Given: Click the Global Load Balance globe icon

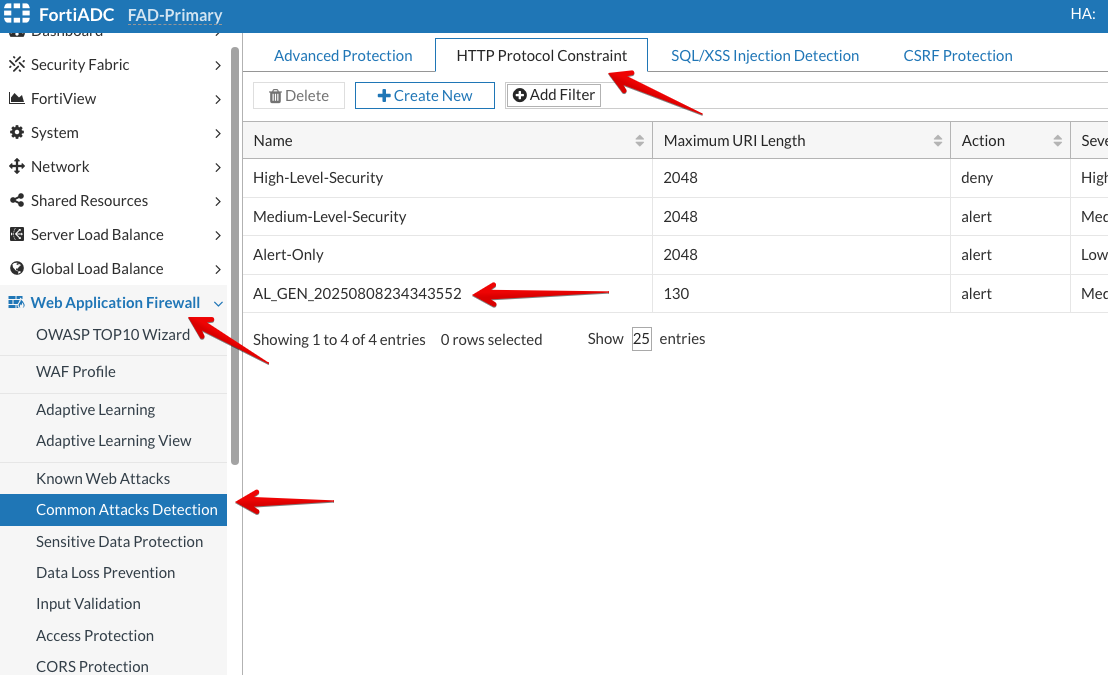Looking at the screenshot, I should tap(16, 269).
